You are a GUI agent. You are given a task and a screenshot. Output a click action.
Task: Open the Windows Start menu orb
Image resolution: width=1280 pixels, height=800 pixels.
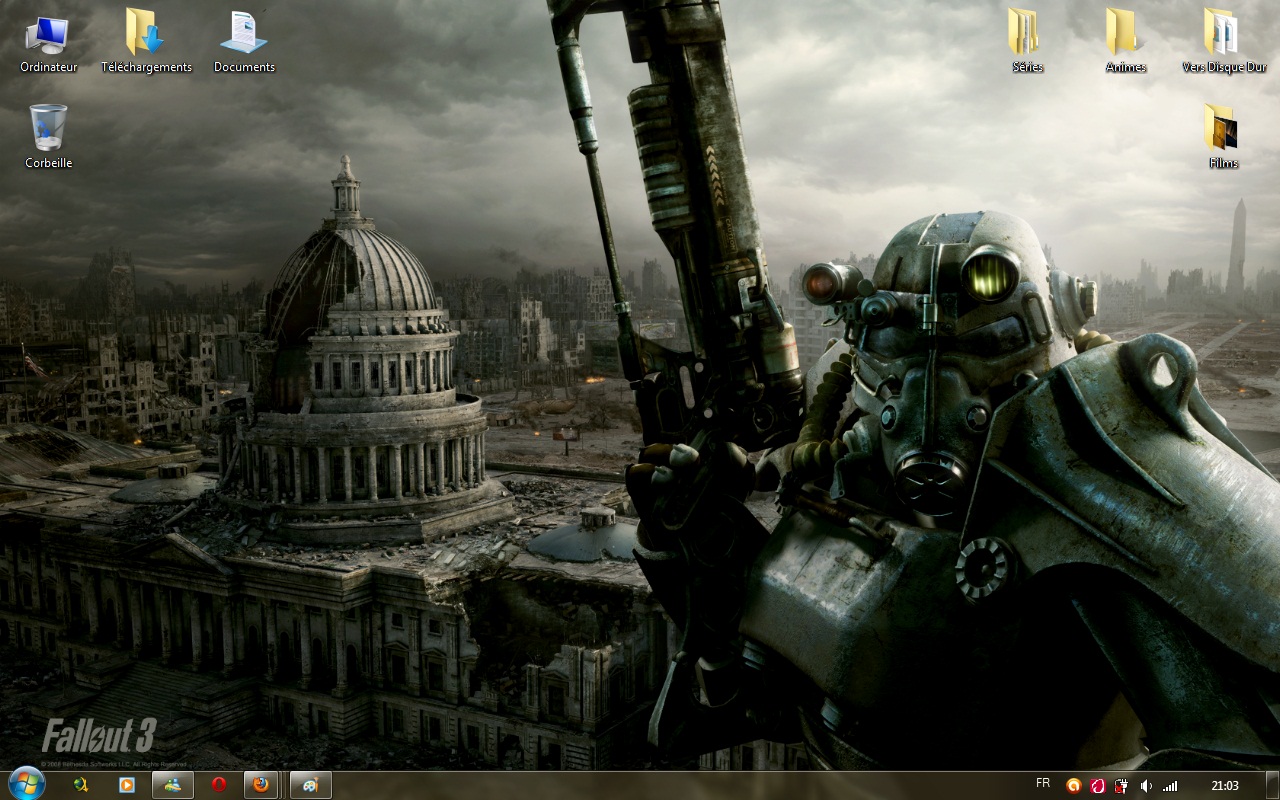click(27, 784)
